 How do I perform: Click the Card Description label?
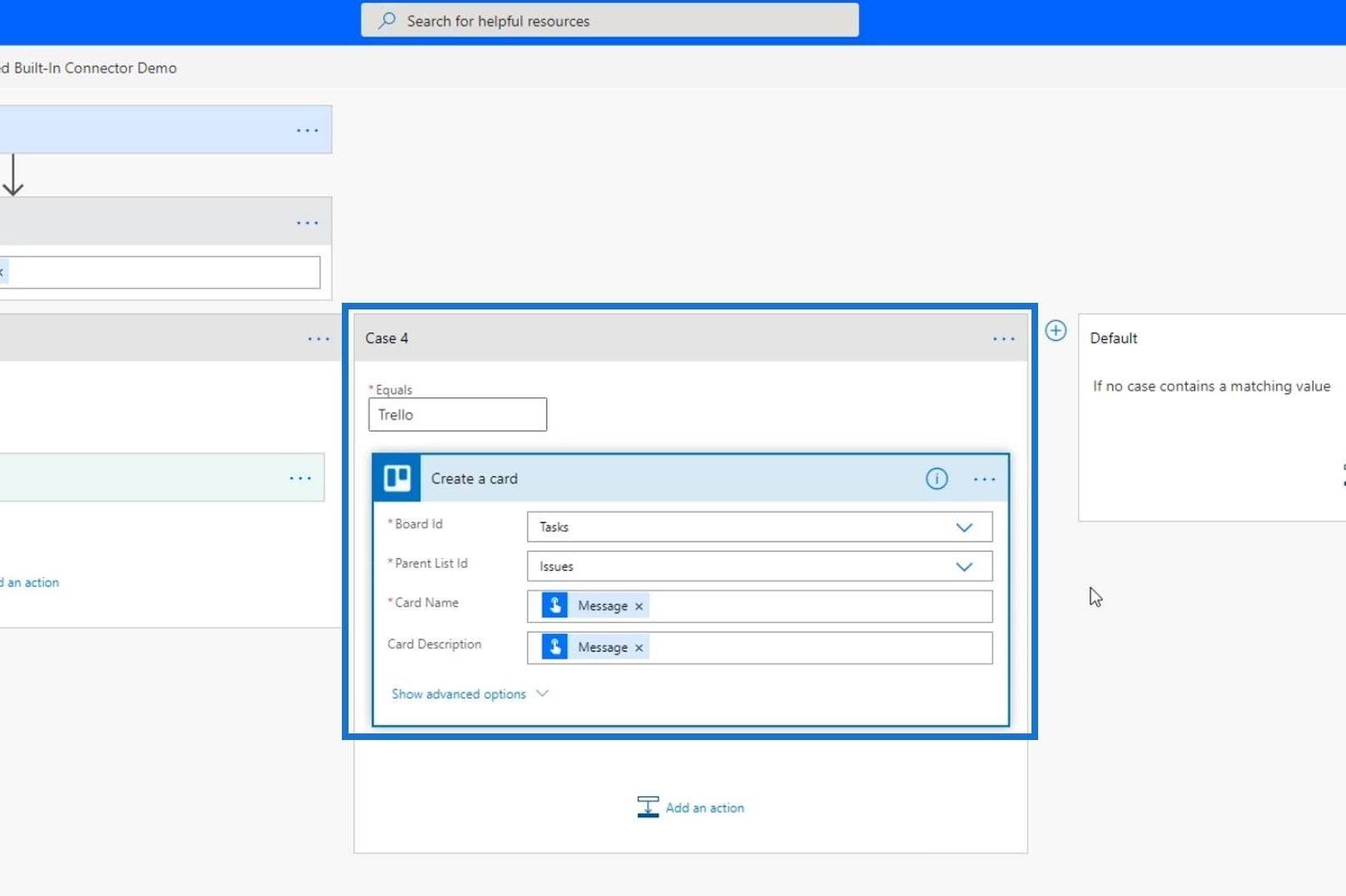click(434, 645)
